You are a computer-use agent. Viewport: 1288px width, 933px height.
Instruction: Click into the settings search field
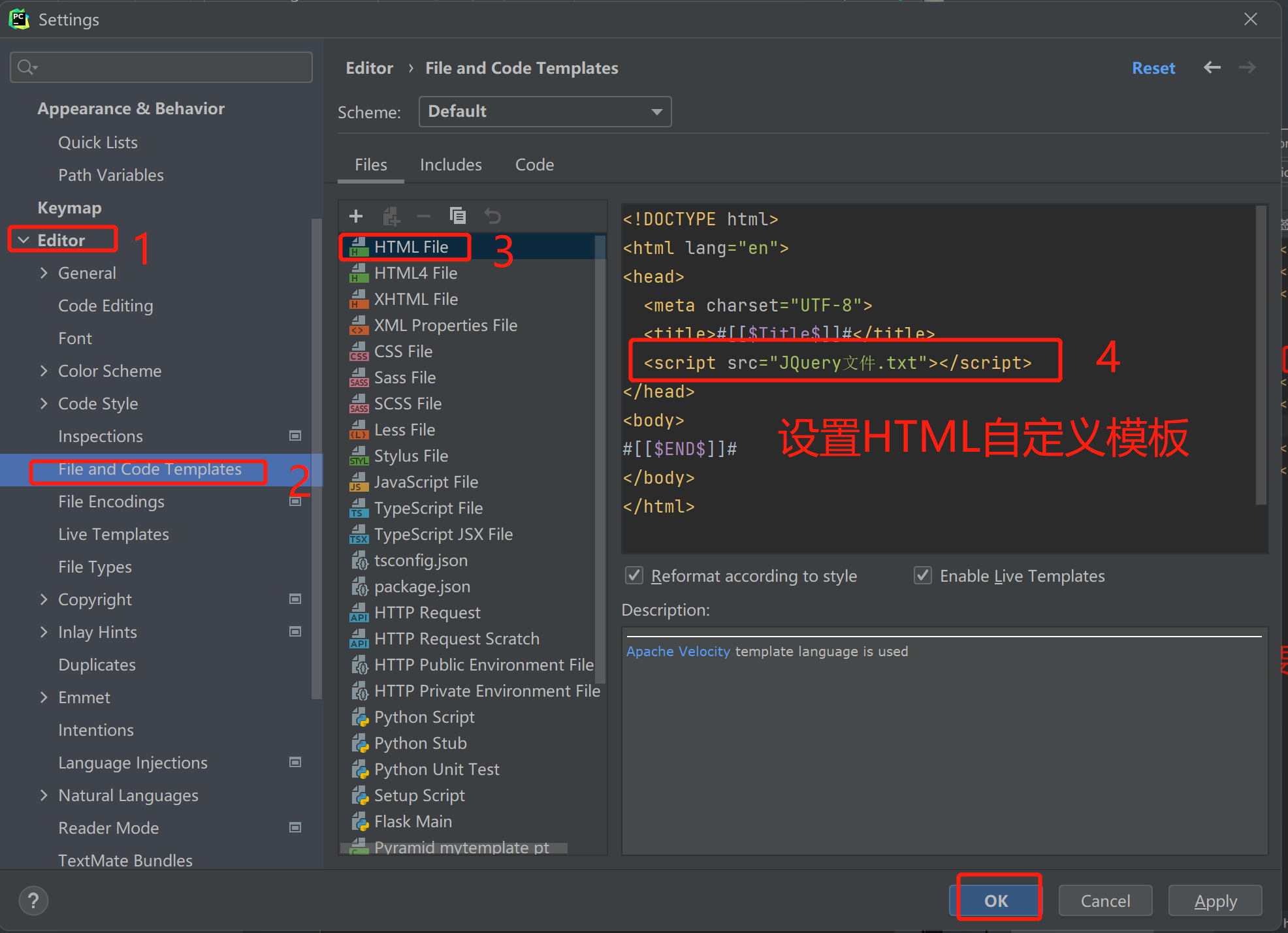[161, 67]
